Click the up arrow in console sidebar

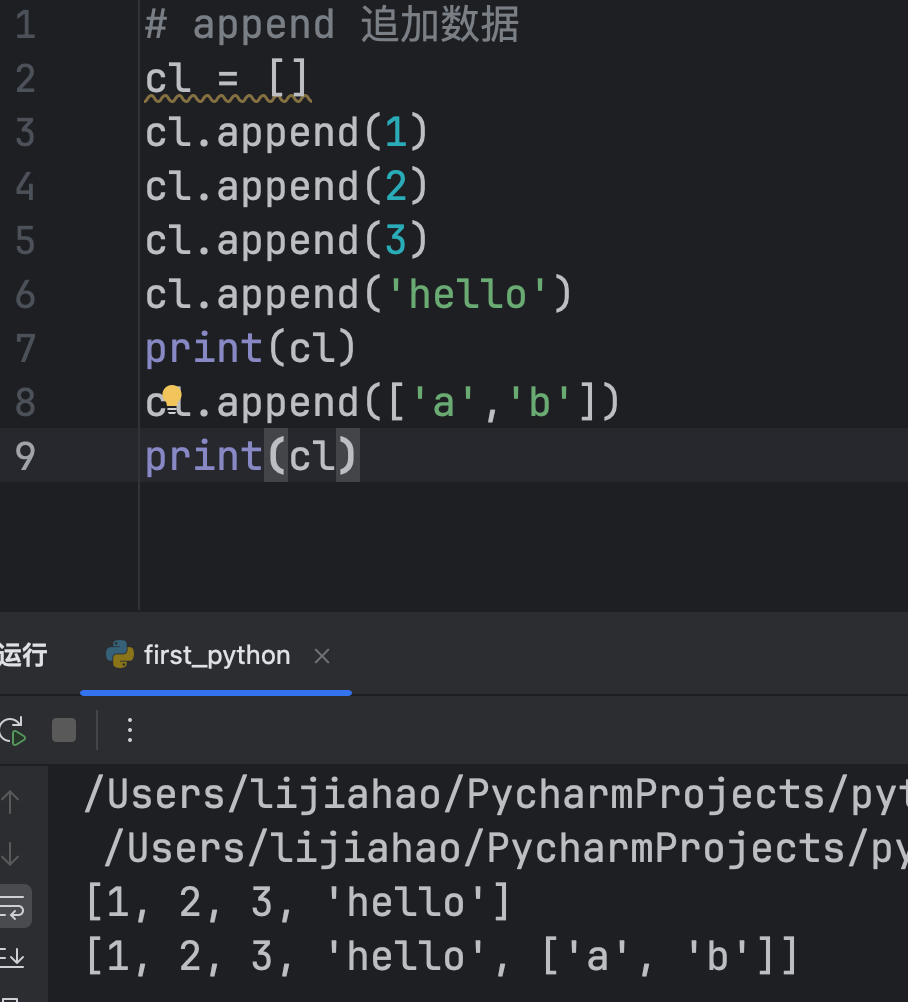11,801
